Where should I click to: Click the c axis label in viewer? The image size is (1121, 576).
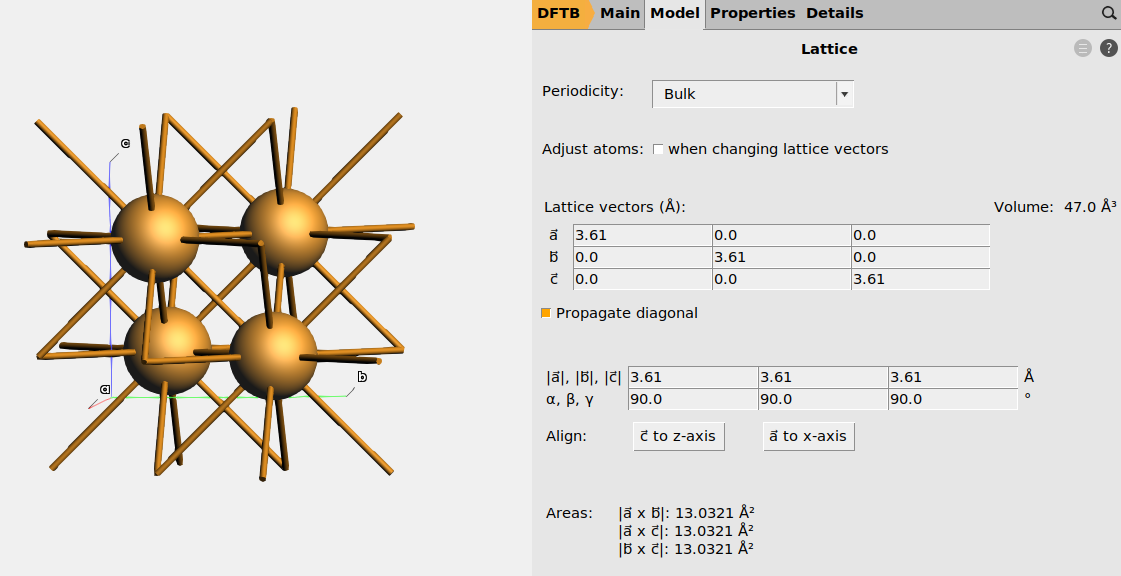coord(125,144)
